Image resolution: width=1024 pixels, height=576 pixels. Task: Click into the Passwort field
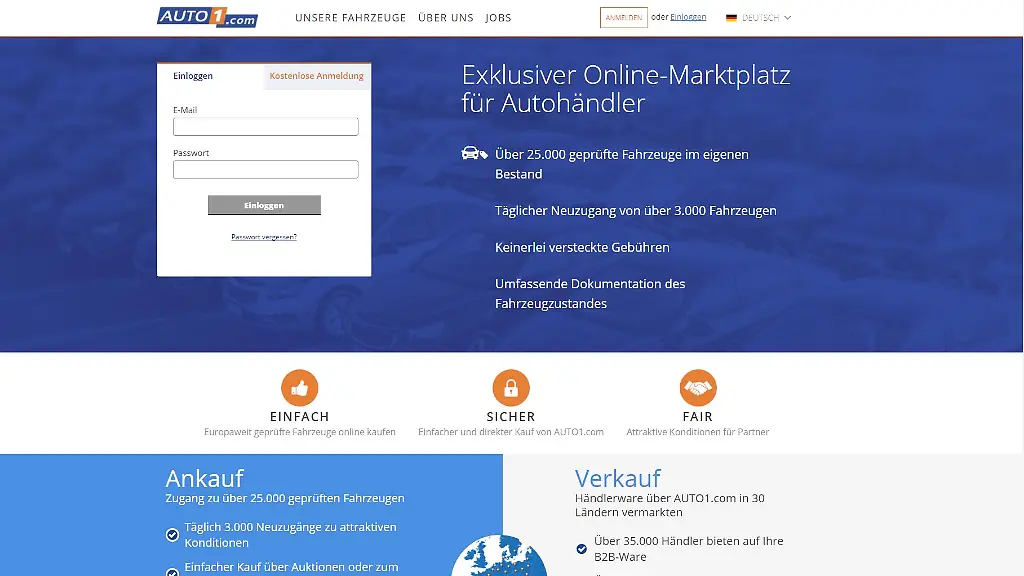(x=265, y=170)
